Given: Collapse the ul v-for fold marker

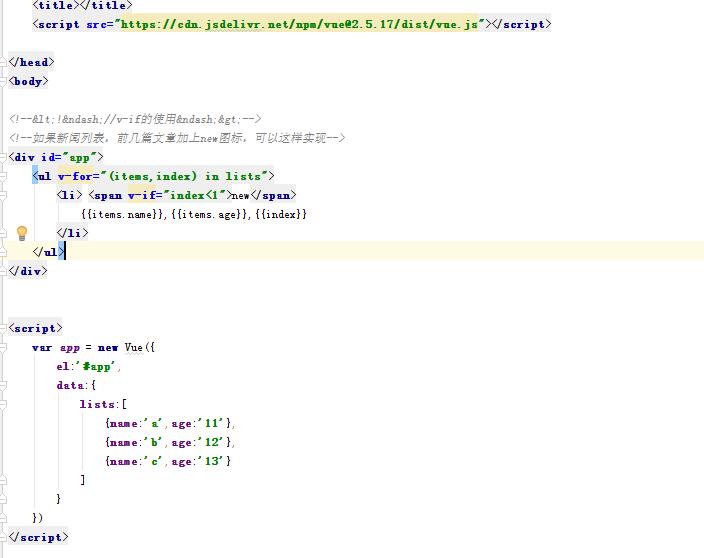Looking at the screenshot, I should (x=3, y=176).
